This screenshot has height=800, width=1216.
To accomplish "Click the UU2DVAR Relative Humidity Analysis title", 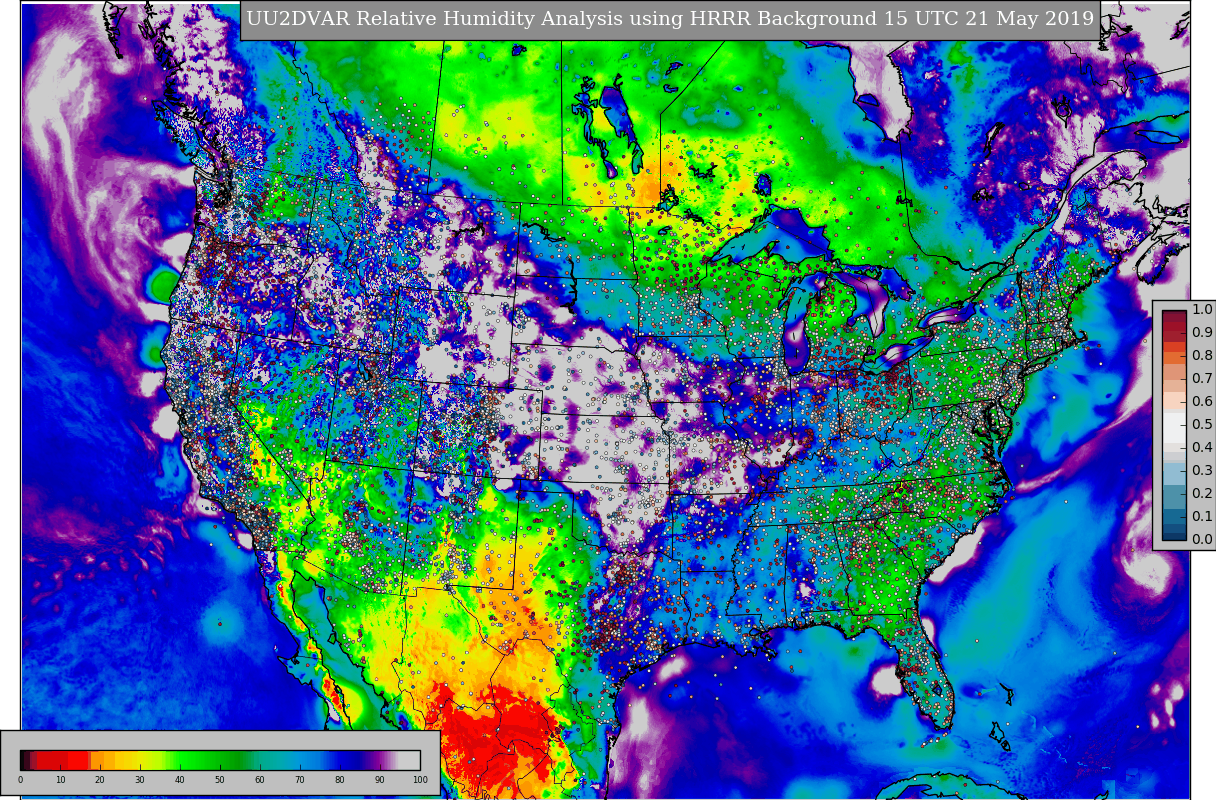I will (x=670, y=19).
